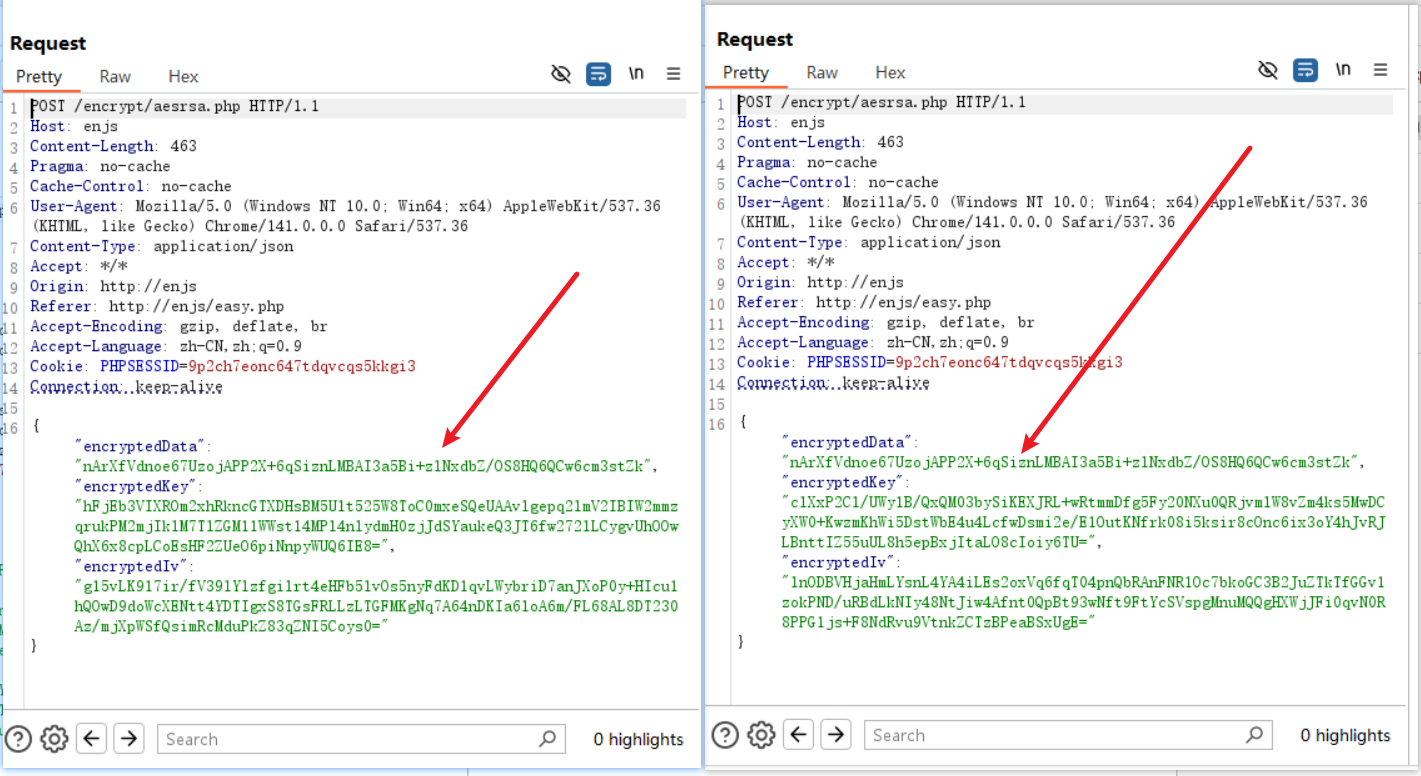This screenshot has width=1421, height=776.
Task: Open search help icon in right panel
Action: 726,735
